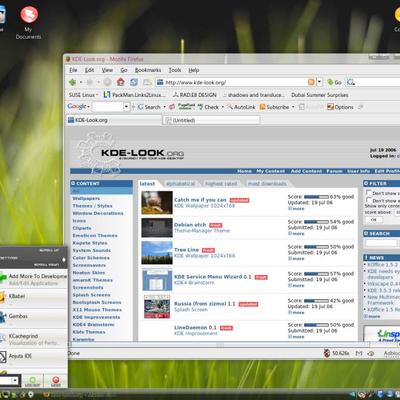Click the Google Search button on toolbar
This screenshot has width=400, height=400.
tap(149, 107)
